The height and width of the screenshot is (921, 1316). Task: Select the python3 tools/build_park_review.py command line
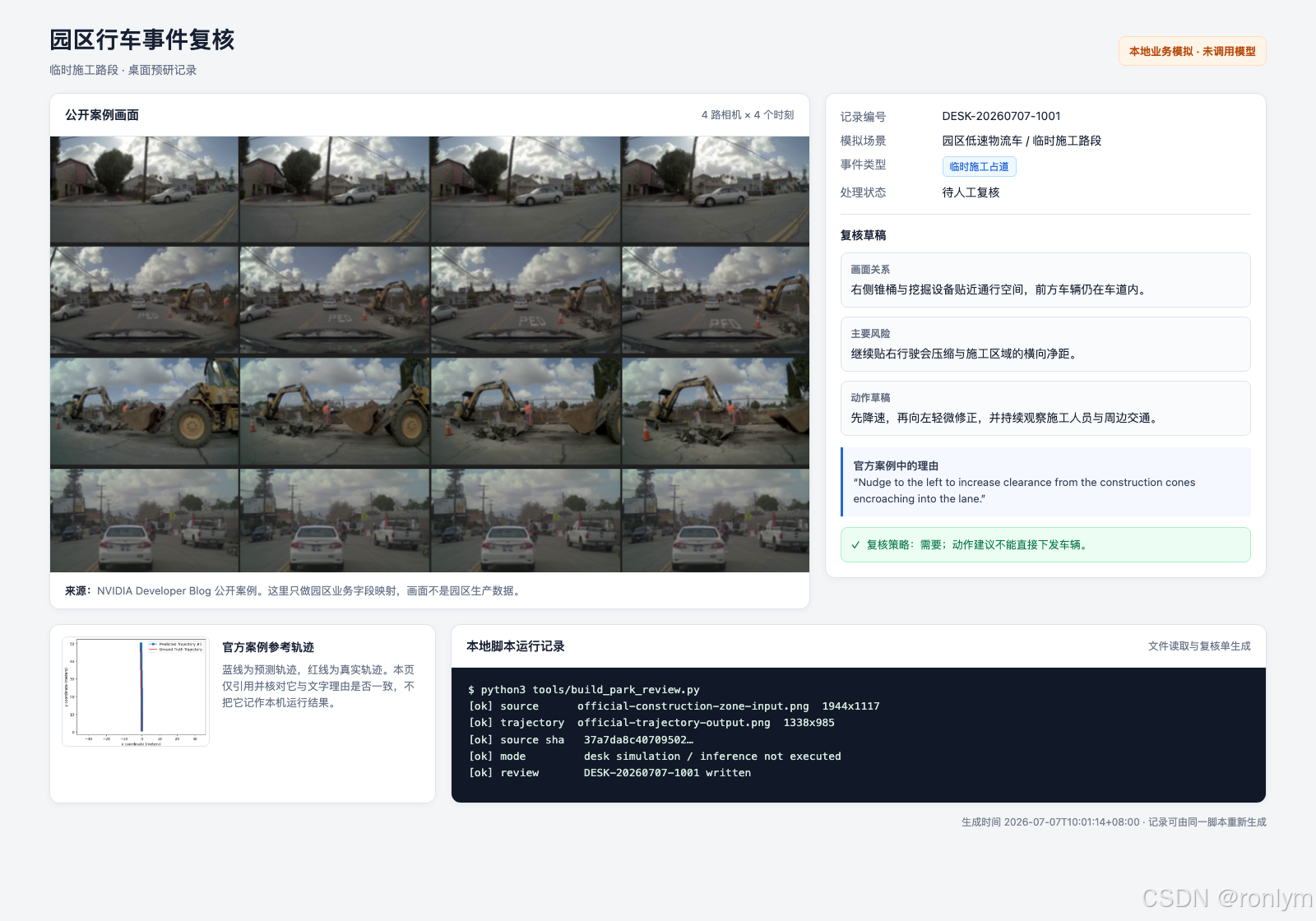[x=584, y=689]
